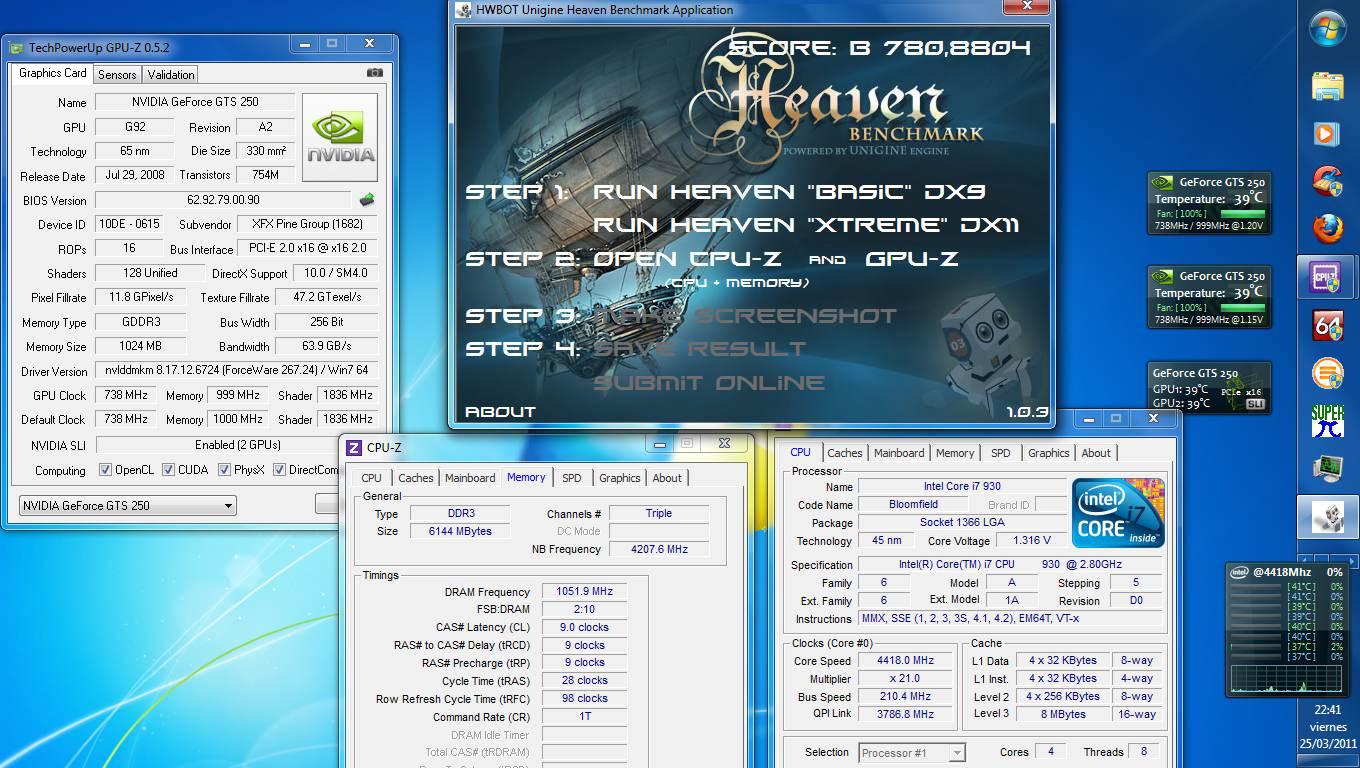This screenshot has height=768, width=1360.
Task: Click Open CPU-Z in Heaven step 2
Action: click(688, 259)
